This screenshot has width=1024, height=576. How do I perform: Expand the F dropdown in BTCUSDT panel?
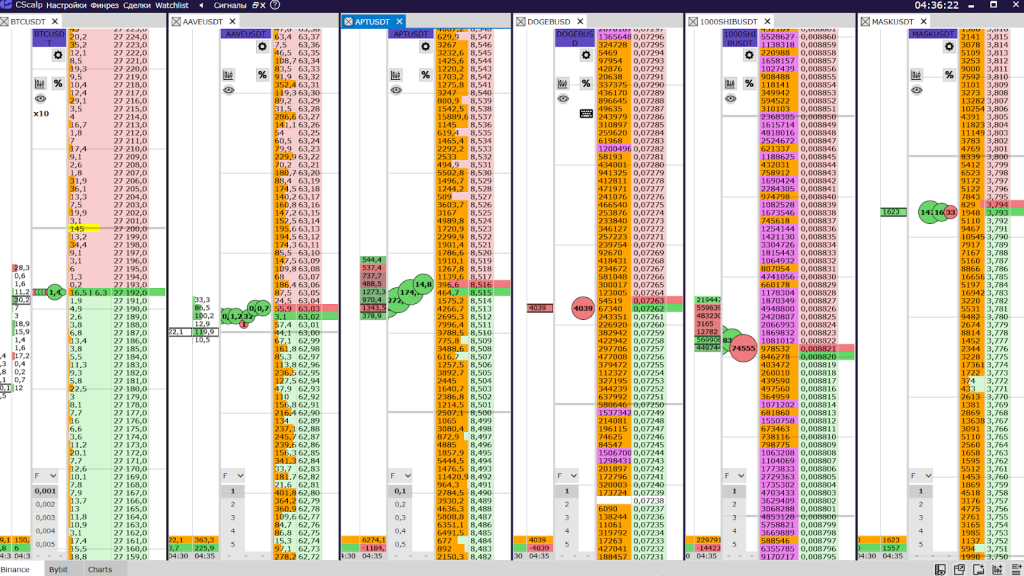coord(45,476)
